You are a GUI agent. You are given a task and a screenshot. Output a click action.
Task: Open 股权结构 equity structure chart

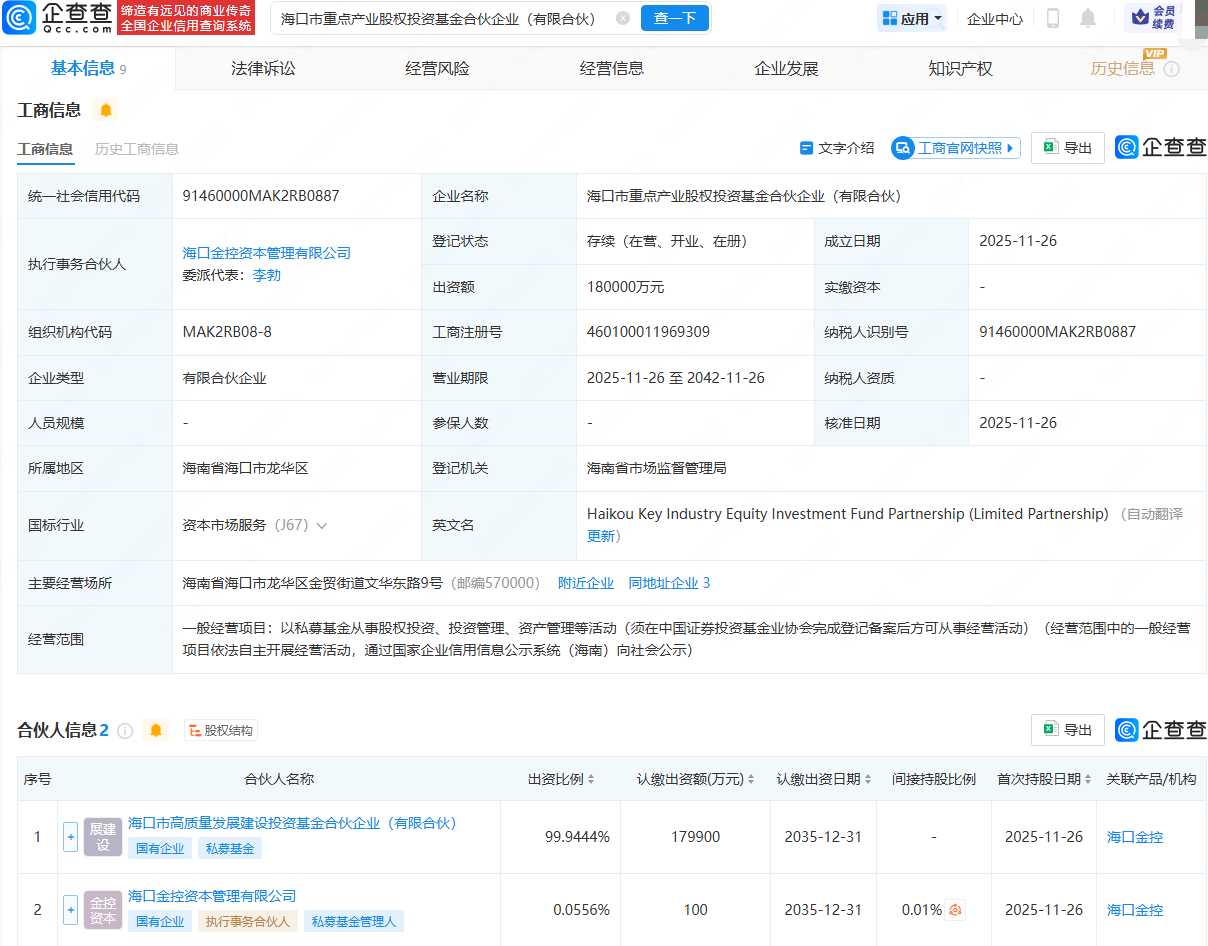click(221, 731)
